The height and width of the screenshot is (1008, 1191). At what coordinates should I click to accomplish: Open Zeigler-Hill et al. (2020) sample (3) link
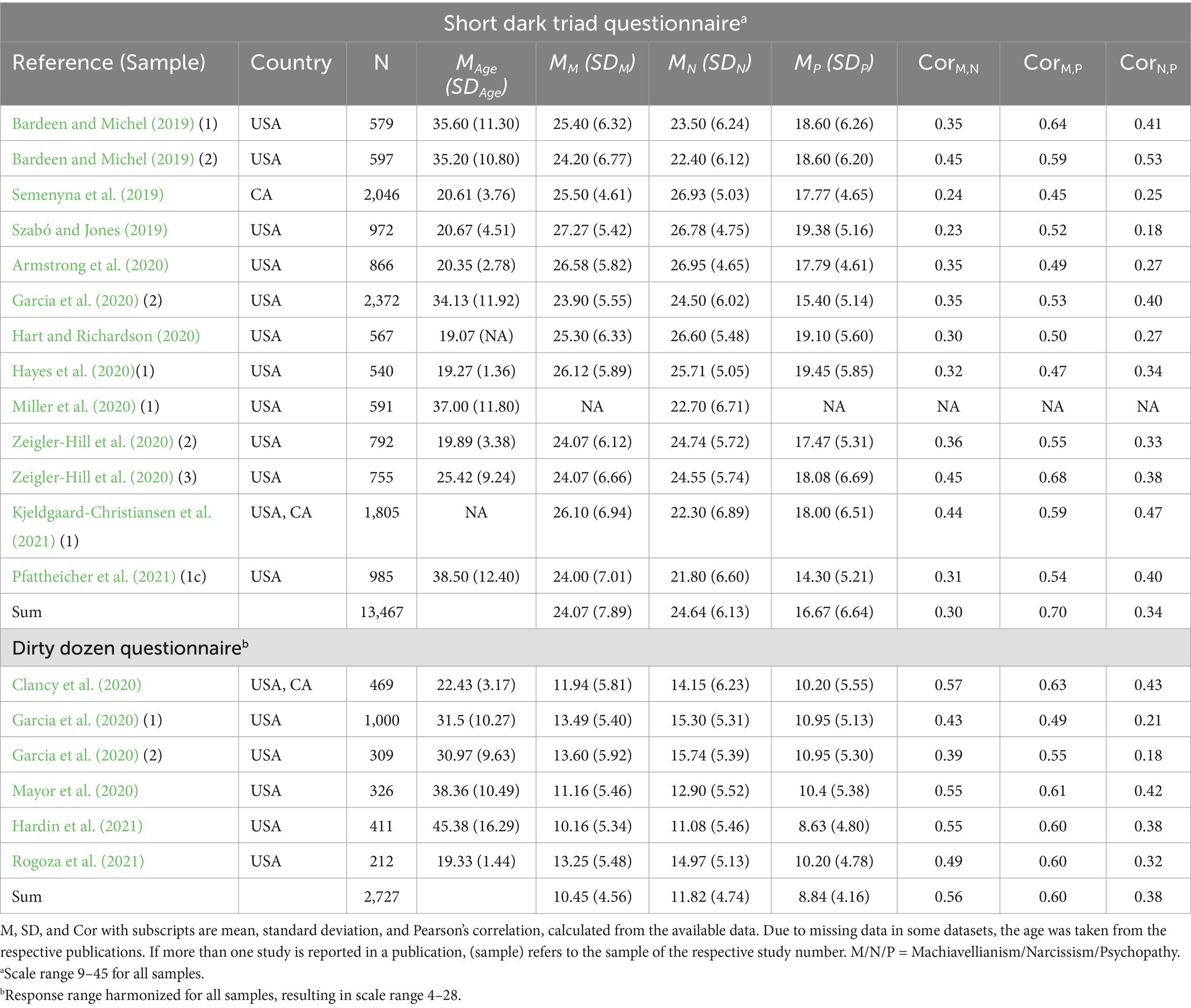click(x=93, y=477)
